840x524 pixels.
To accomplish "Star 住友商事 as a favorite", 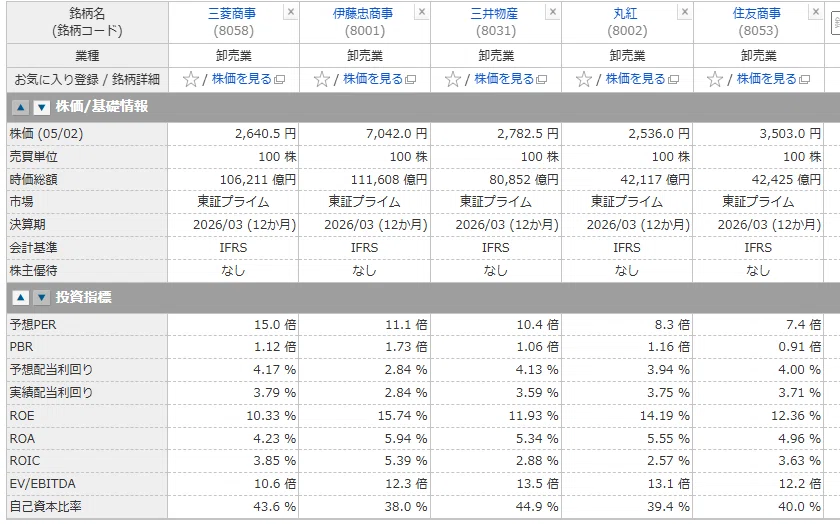I will click(715, 79).
